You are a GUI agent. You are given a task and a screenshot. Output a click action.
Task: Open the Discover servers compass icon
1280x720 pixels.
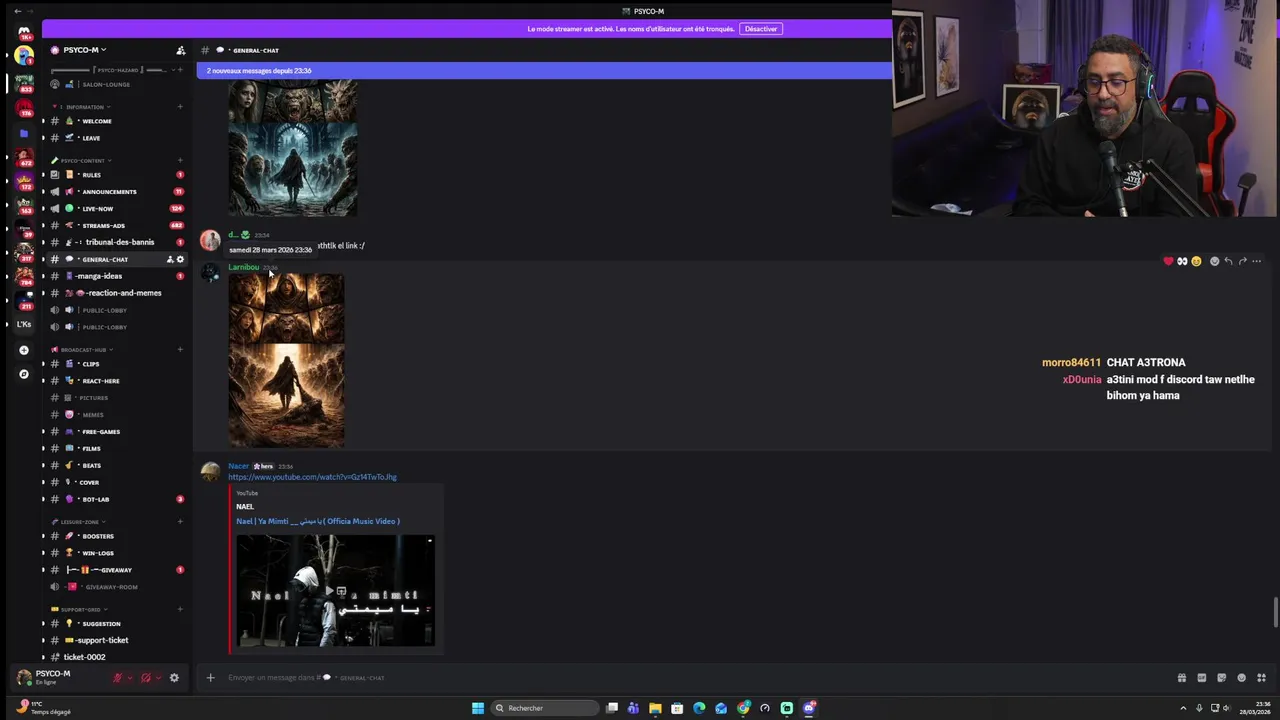(24, 374)
